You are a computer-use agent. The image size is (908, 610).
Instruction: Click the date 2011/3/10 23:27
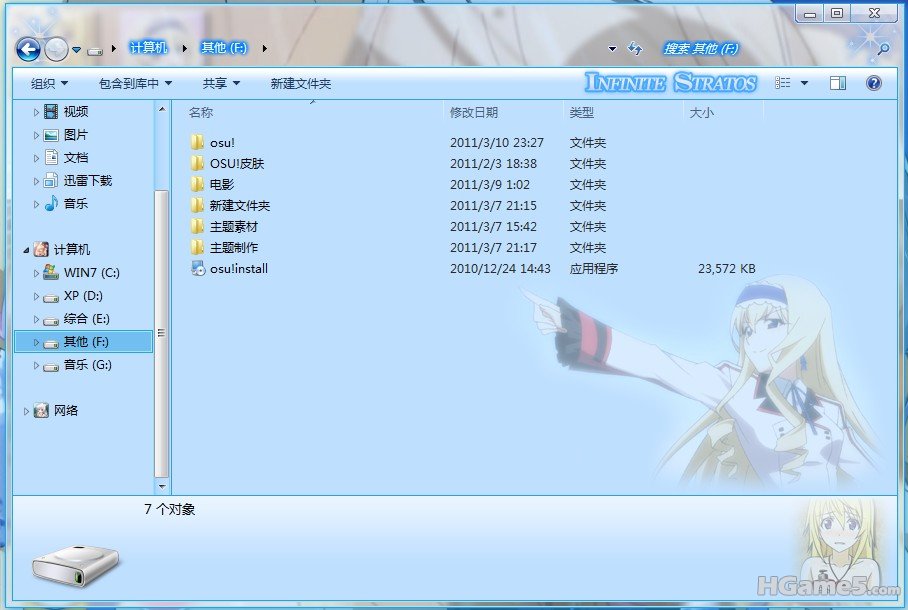[x=497, y=143]
